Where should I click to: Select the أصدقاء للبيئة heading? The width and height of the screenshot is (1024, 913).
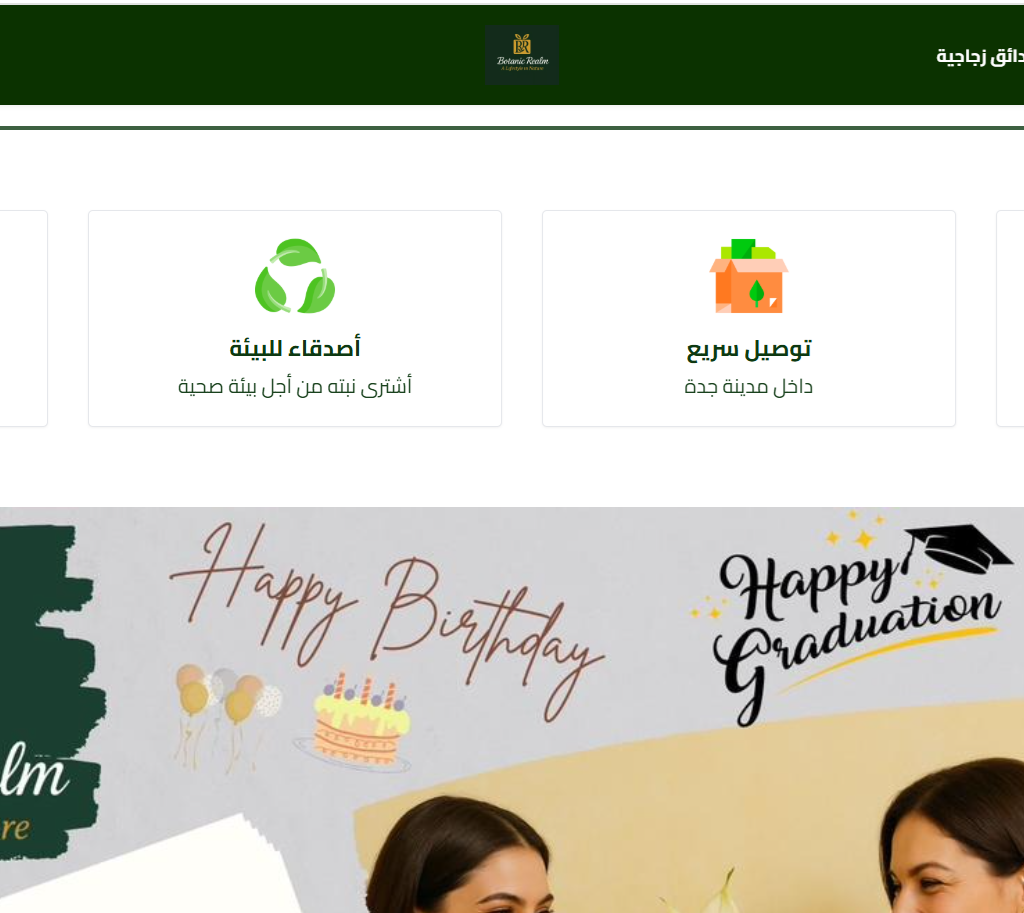click(x=295, y=348)
